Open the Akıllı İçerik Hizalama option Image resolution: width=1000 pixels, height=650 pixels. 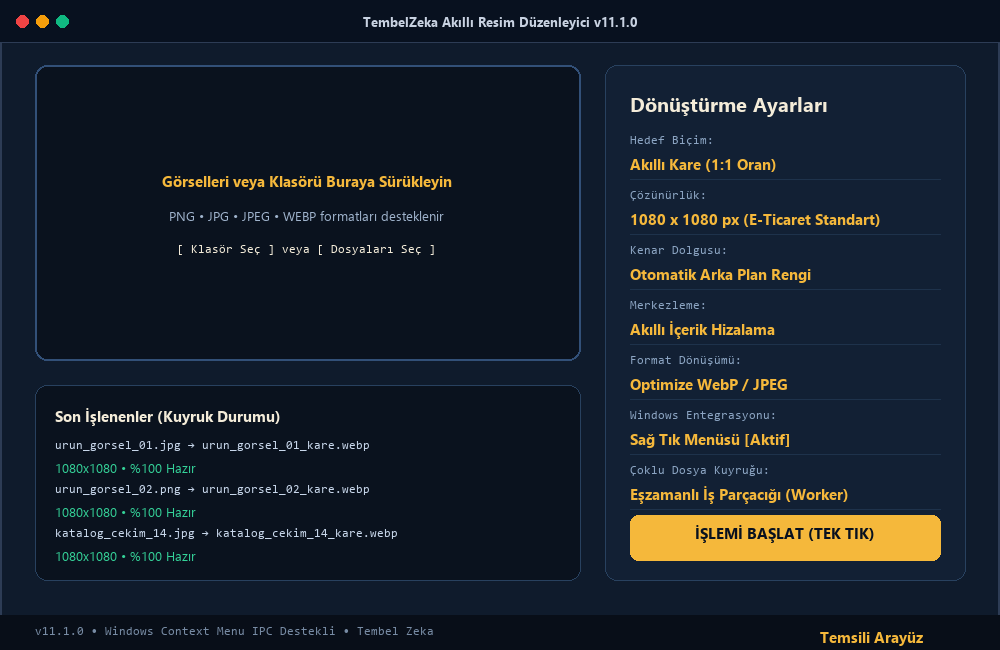pyautogui.click(x=702, y=330)
